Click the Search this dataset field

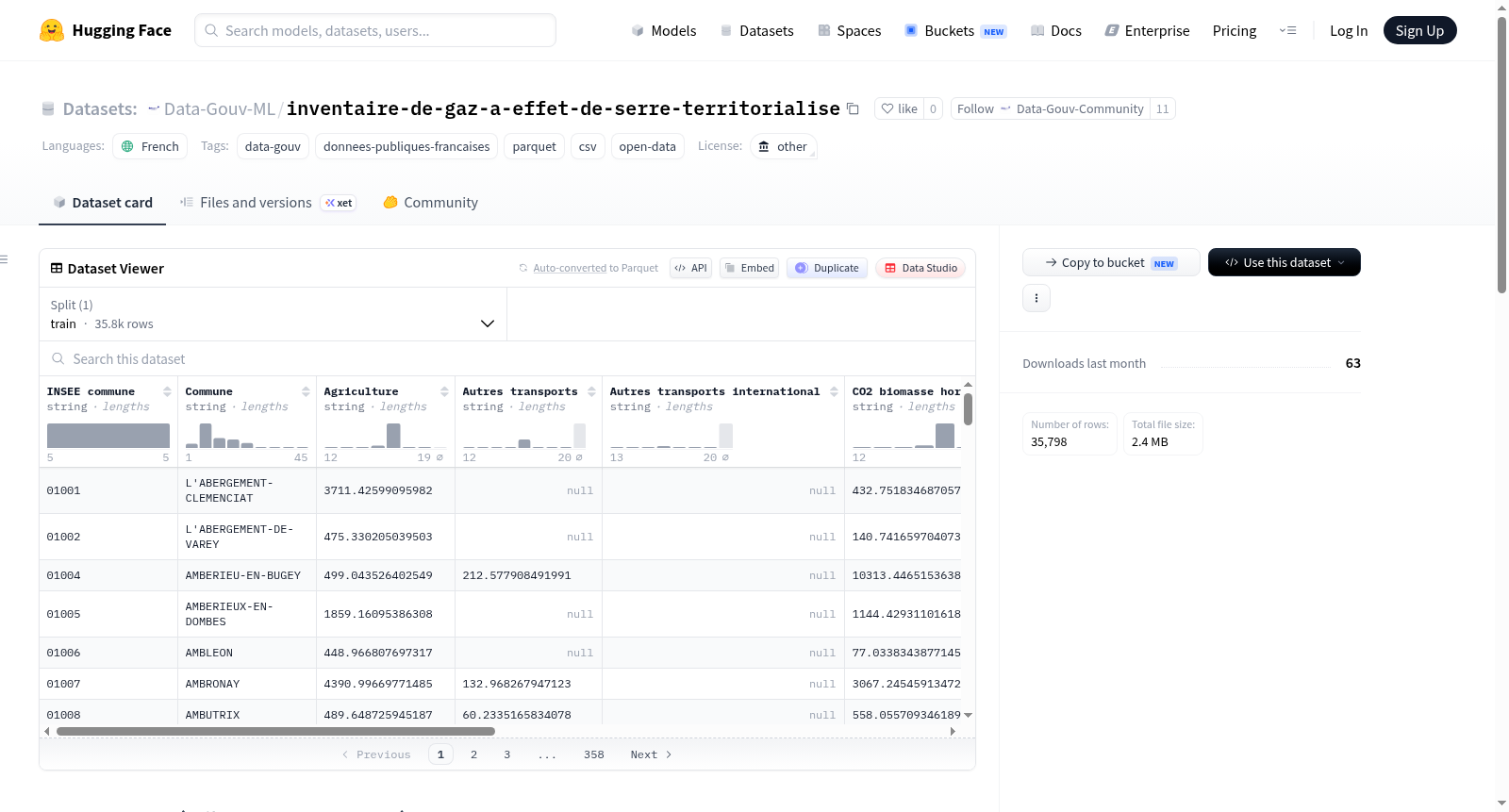(507, 359)
